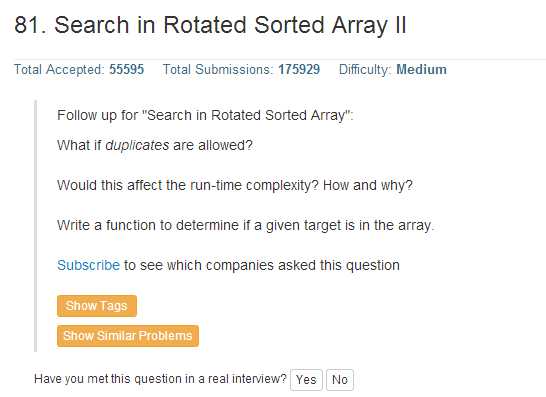The width and height of the screenshot is (546, 397).
Task: Click the 'Total Accepted:' label
Action: (x=59, y=69)
